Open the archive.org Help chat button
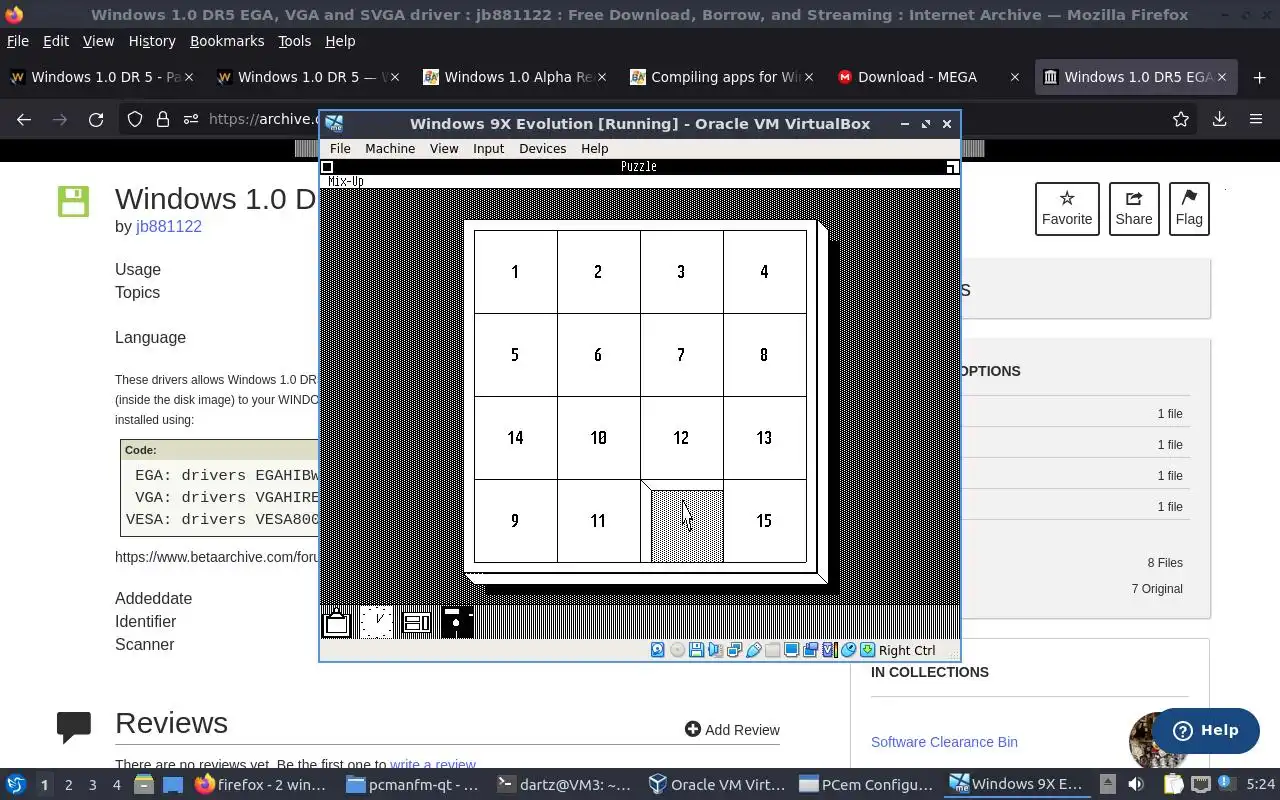1280x800 pixels. click(x=1204, y=730)
